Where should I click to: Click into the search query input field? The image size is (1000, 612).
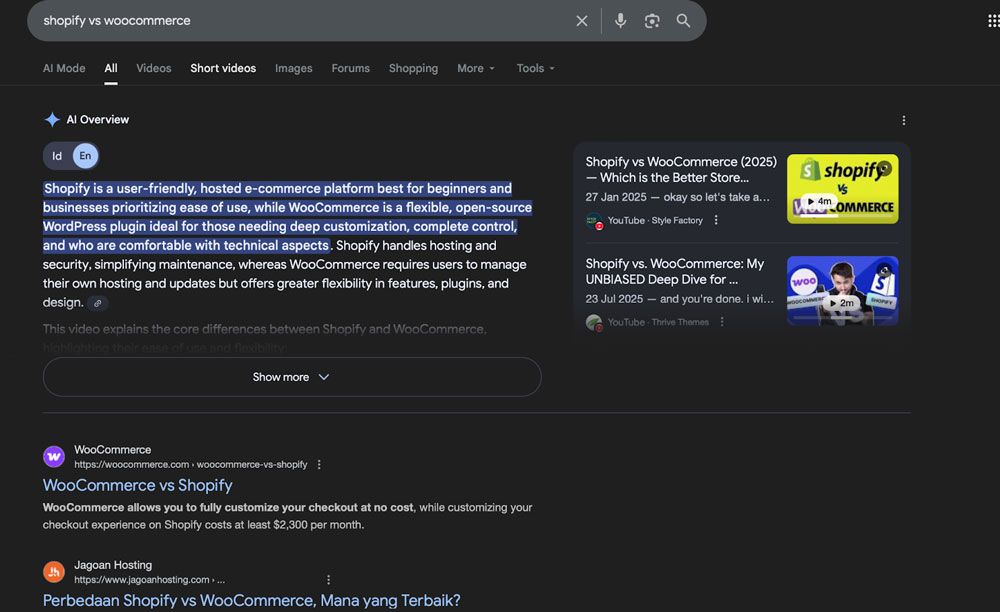pos(300,21)
